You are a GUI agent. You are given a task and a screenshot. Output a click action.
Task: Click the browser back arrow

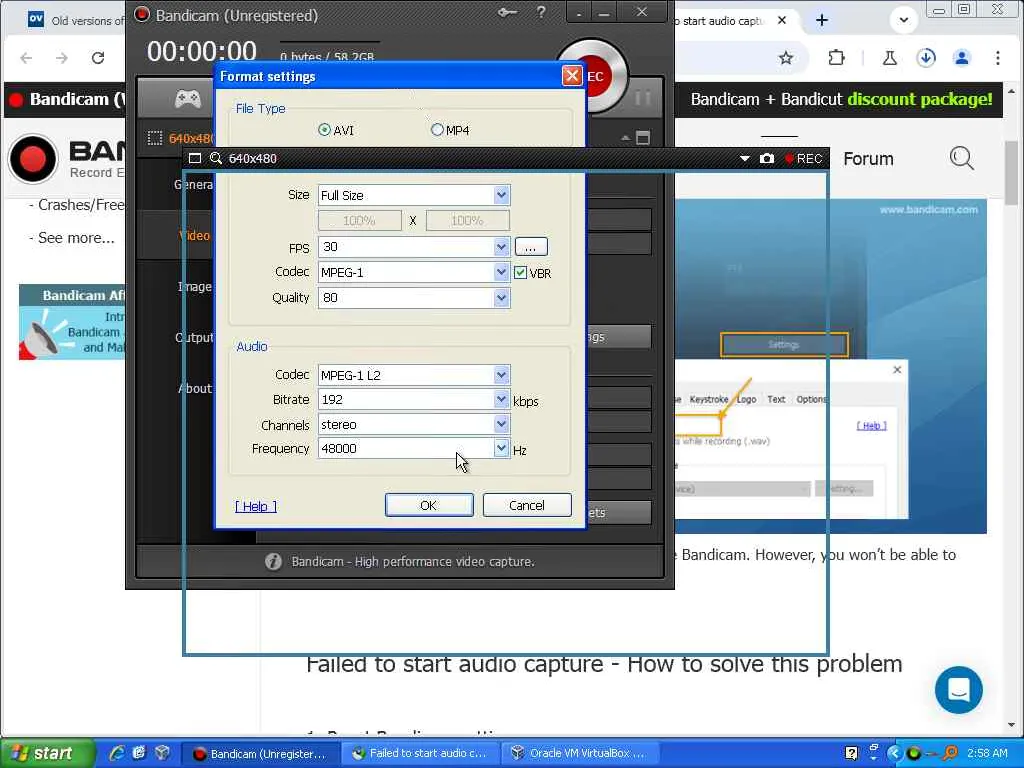pyautogui.click(x=26, y=58)
